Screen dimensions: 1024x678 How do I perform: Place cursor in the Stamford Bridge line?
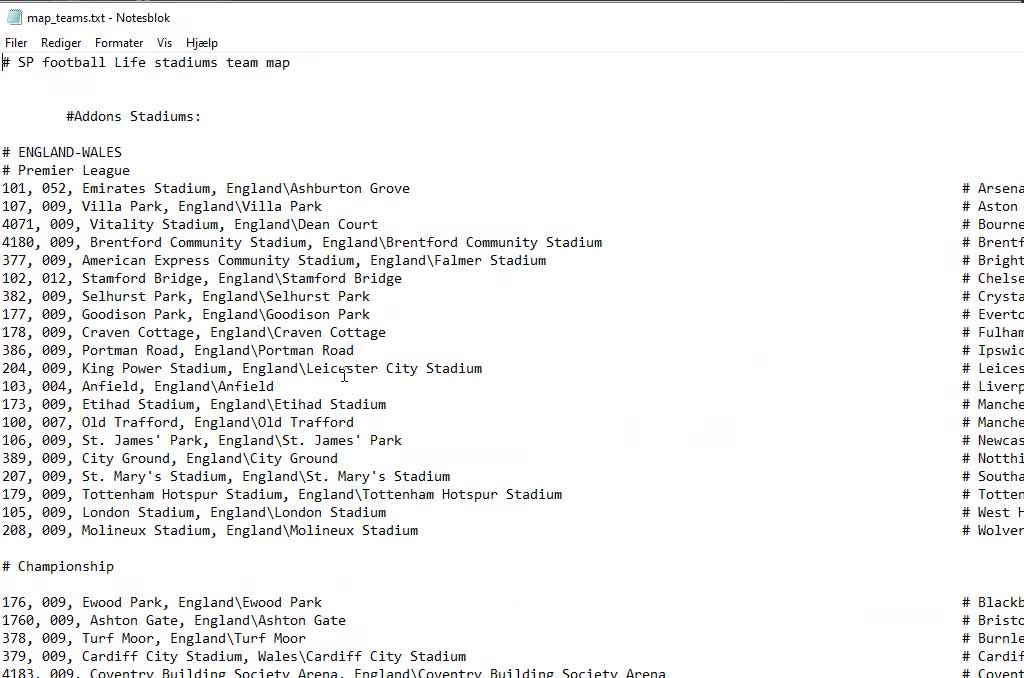pyautogui.click(x=201, y=278)
